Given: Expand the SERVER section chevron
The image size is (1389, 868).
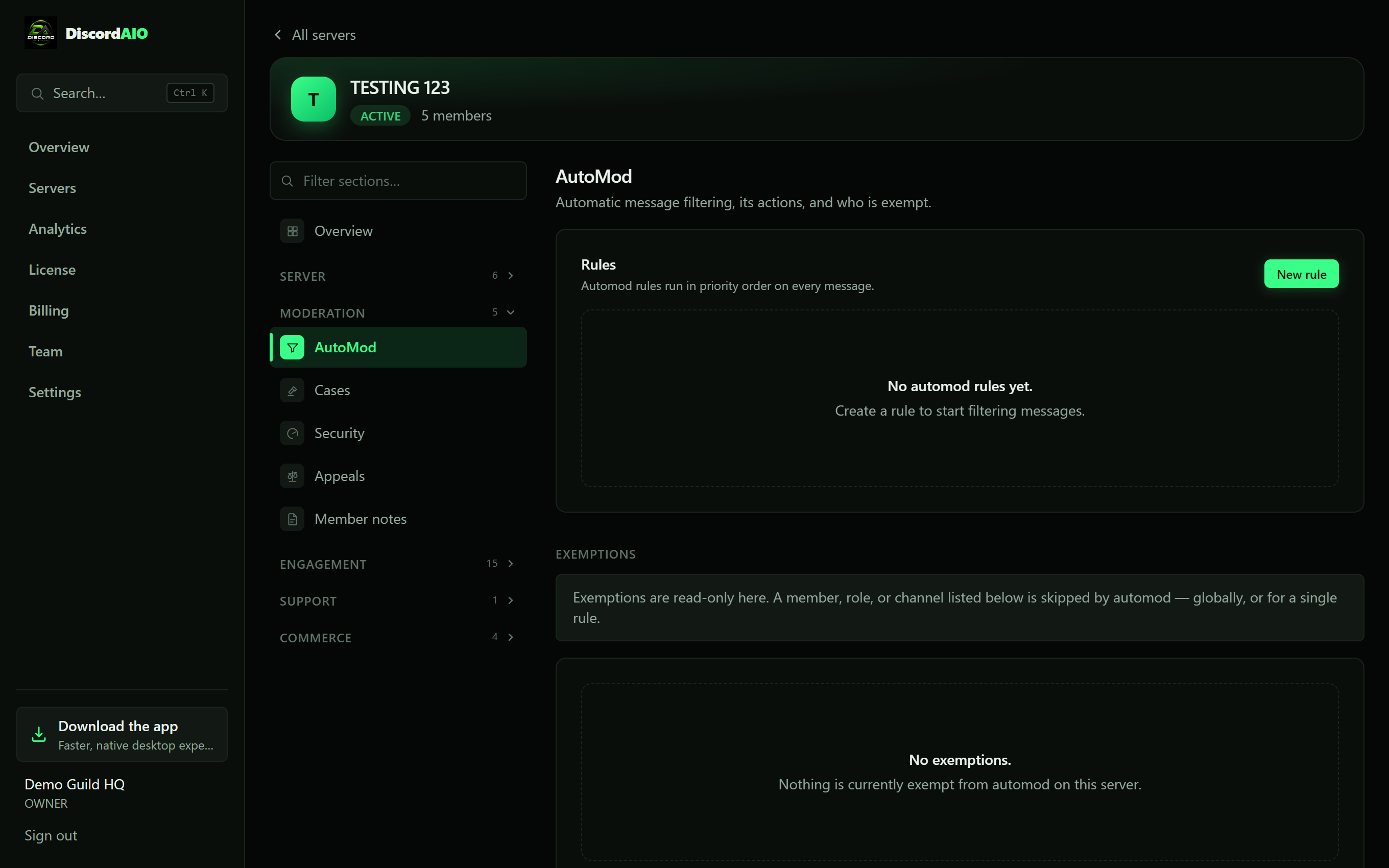Looking at the screenshot, I should click(510, 276).
